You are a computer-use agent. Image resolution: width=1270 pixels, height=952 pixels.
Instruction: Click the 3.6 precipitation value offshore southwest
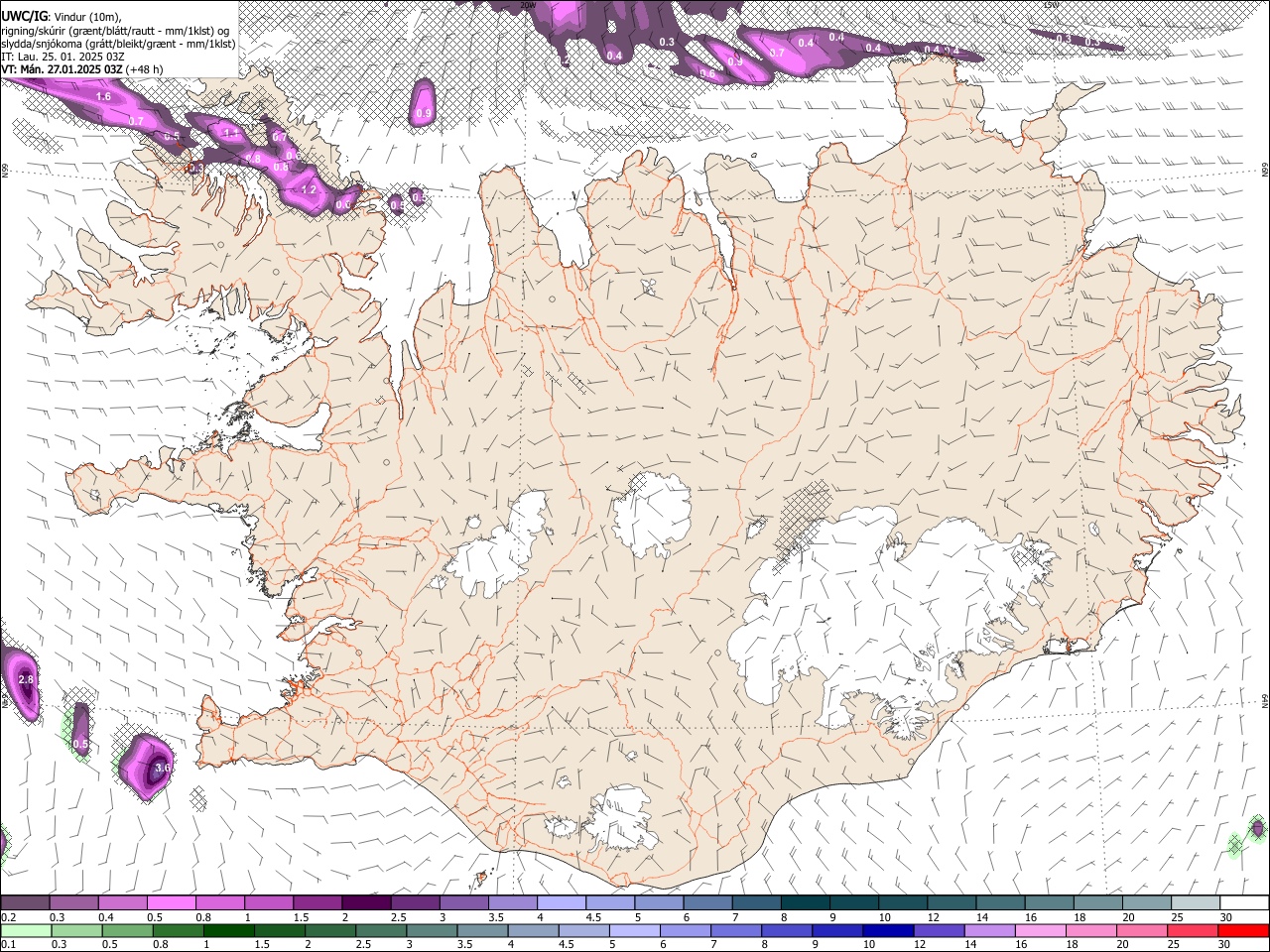(164, 768)
